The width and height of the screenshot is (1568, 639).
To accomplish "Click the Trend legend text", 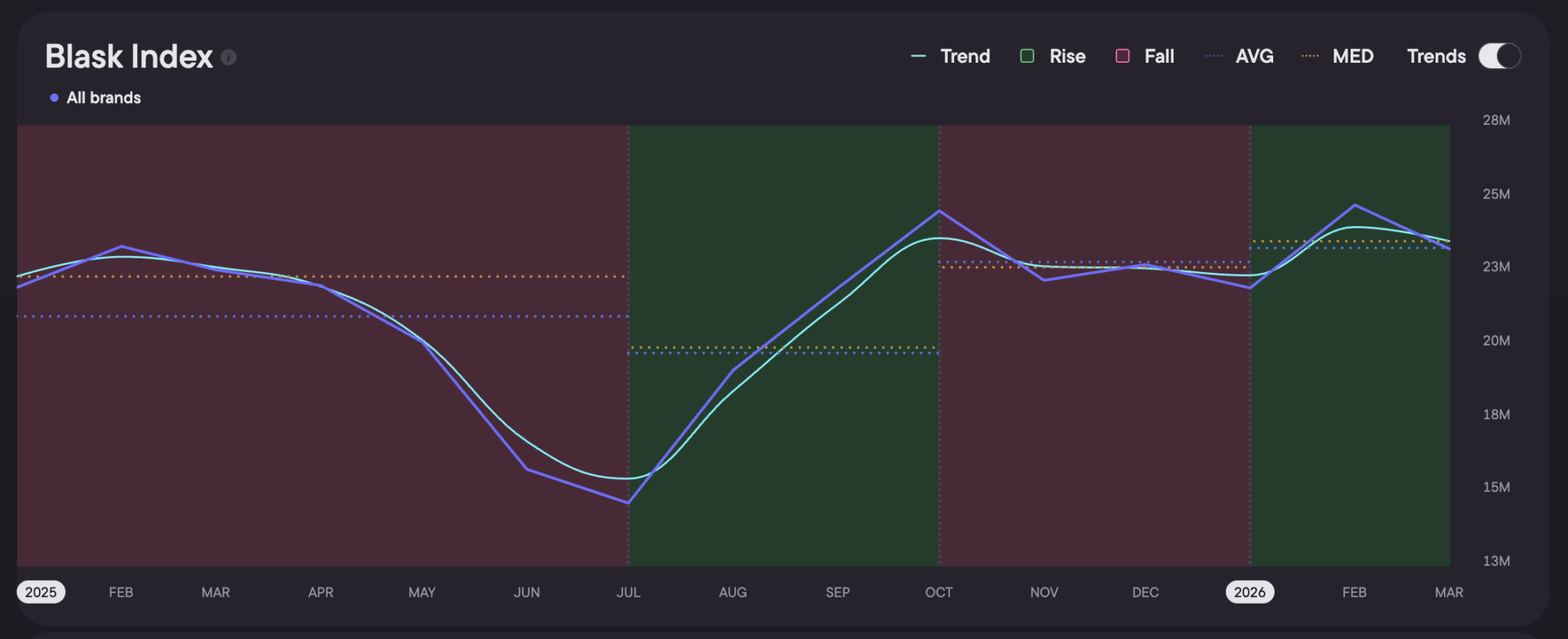I will (965, 56).
